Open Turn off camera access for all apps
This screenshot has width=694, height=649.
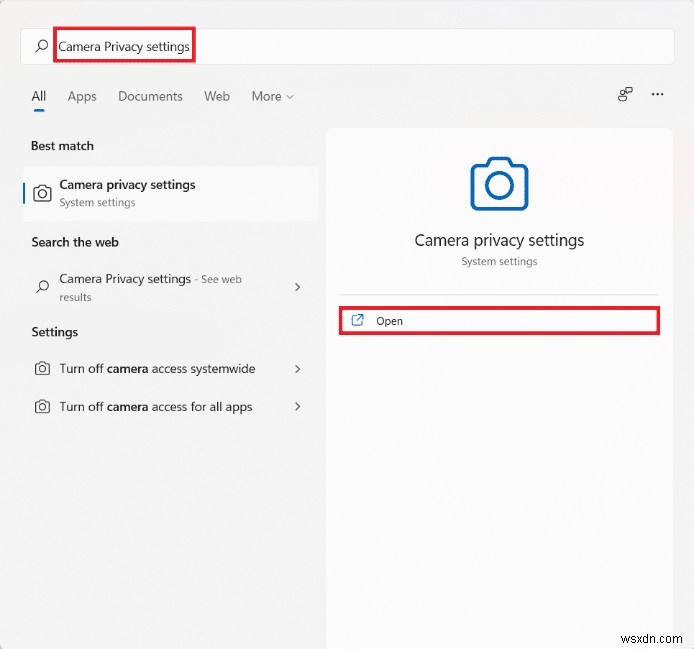tap(170, 406)
